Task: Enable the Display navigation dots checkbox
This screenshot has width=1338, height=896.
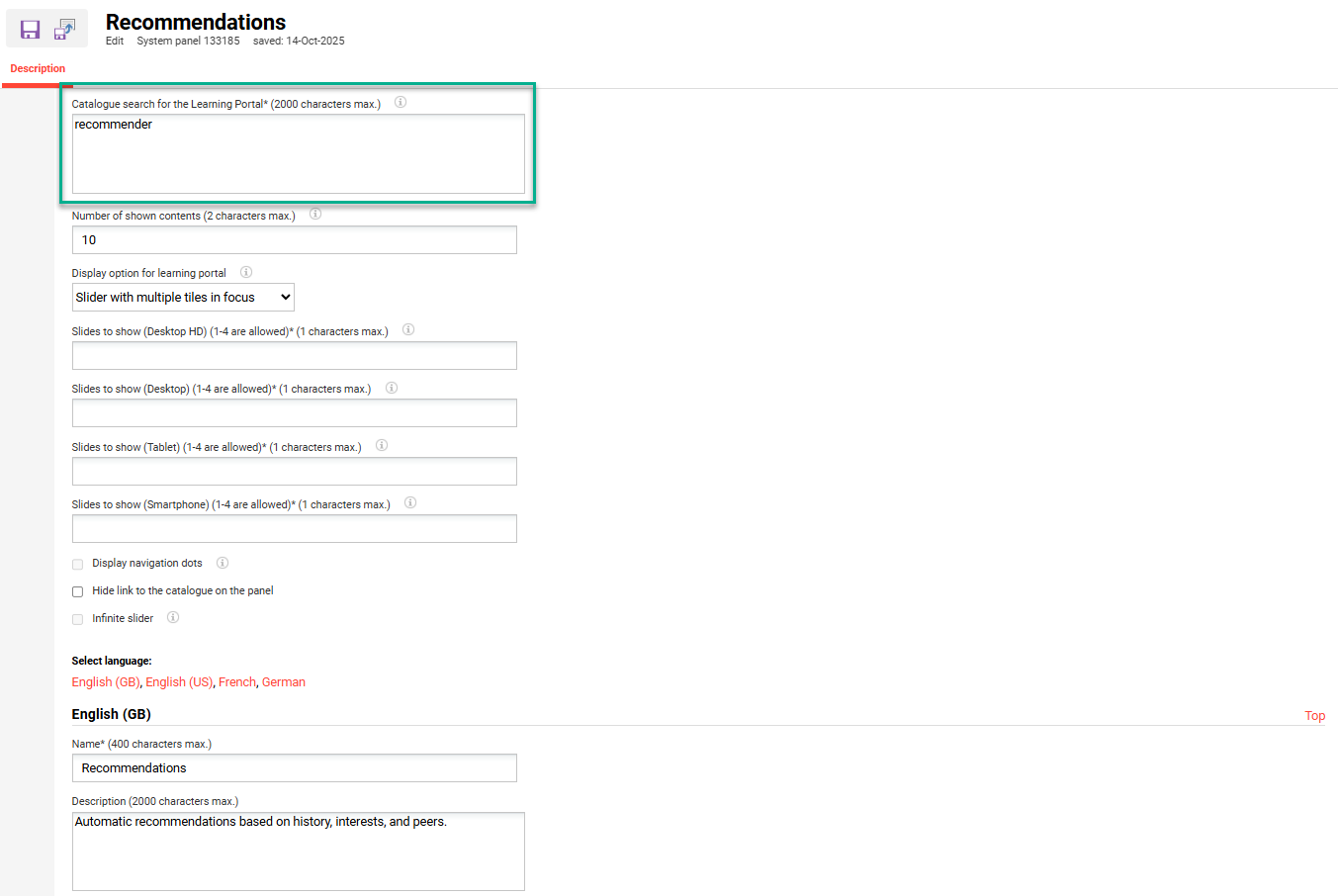Action: coord(77,564)
